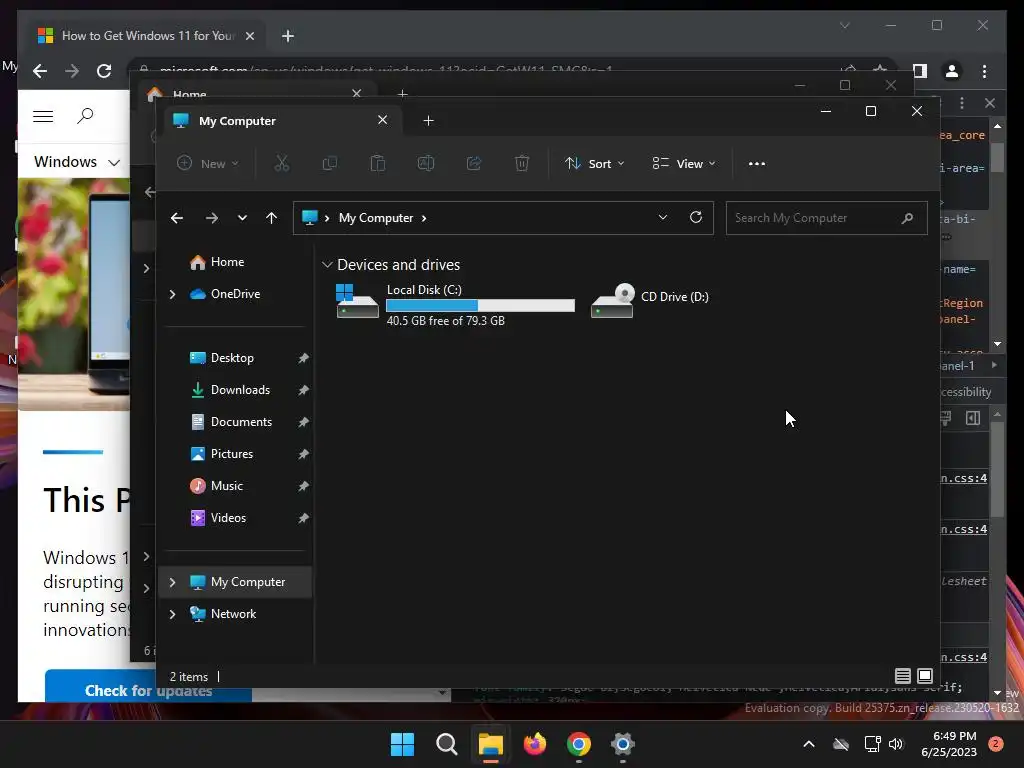Open Settings gear on taskbar
This screenshot has width=1024, height=768.
(x=622, y=744)
